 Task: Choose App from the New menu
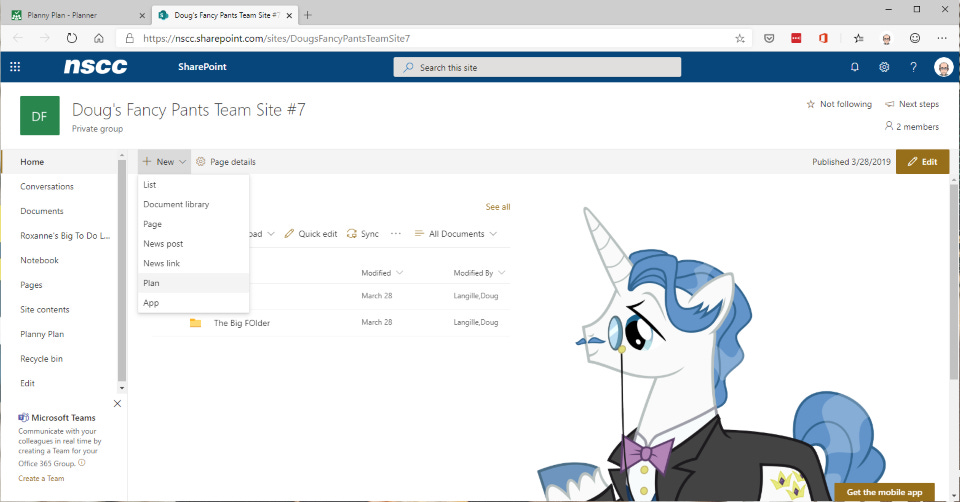coord(193,302)
